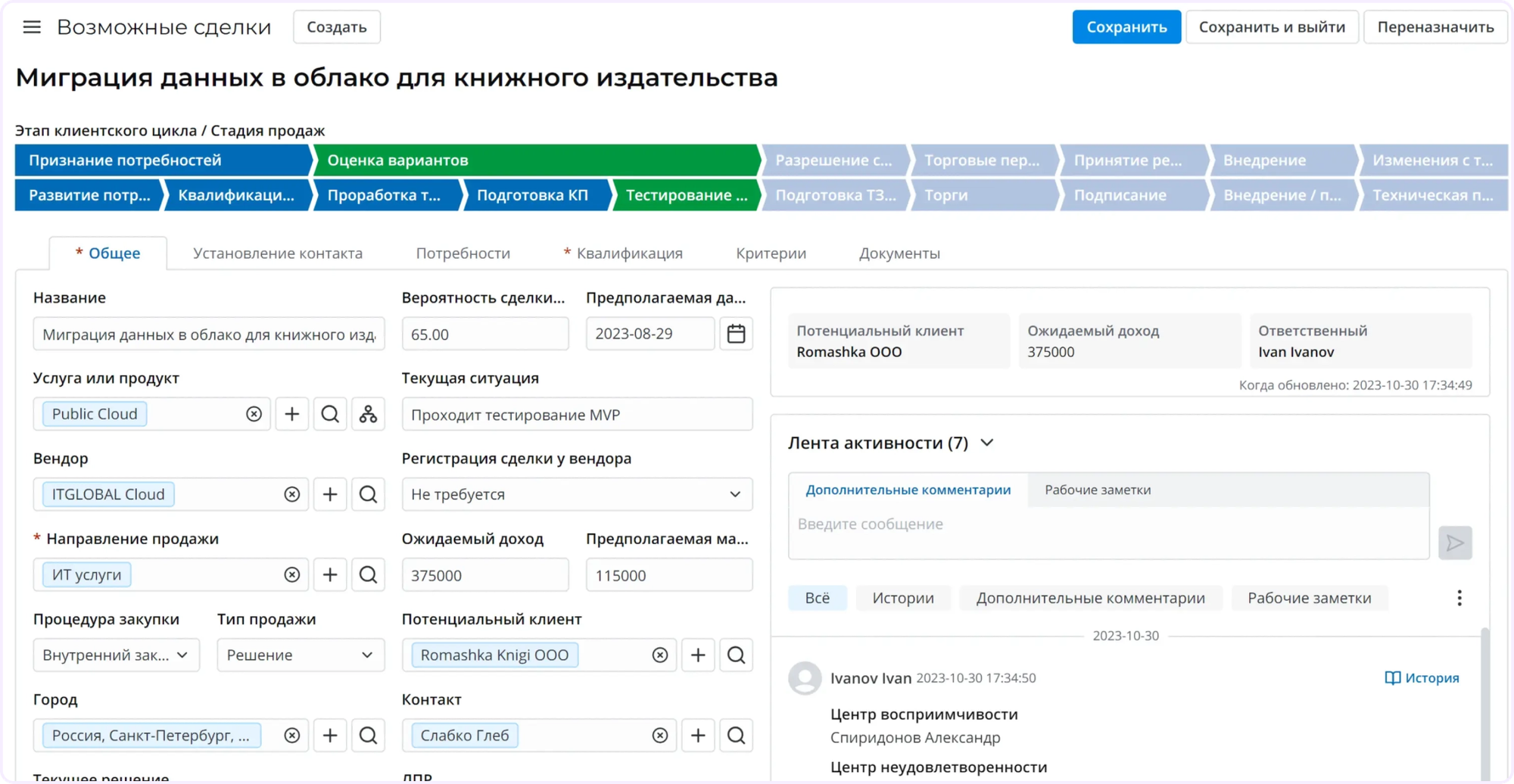Clear the Слабко Глеб contact

[660, 735]
